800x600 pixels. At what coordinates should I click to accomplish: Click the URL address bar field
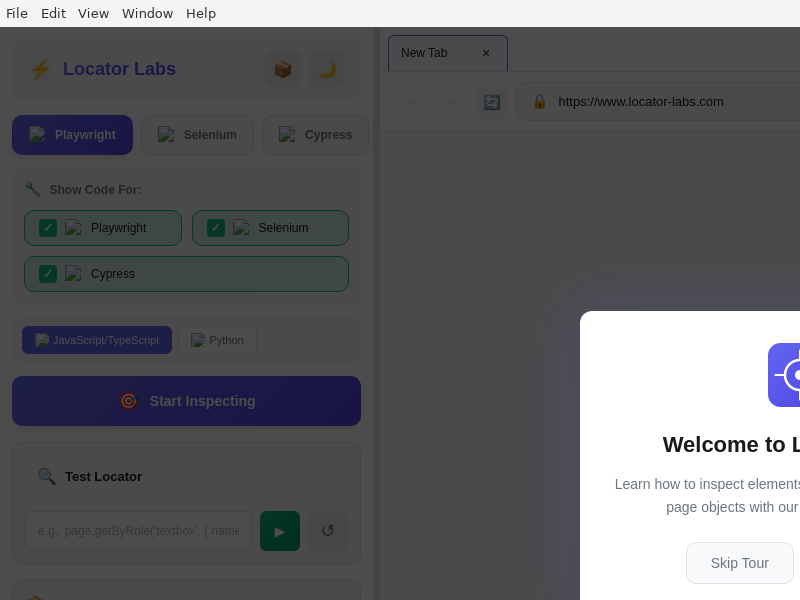[x=658, y=102]
